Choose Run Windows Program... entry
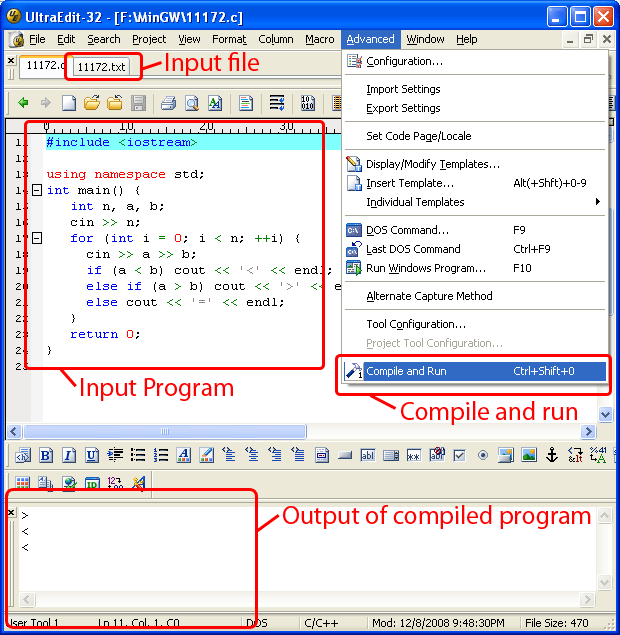The image size is (620, 635). [475, 268]
